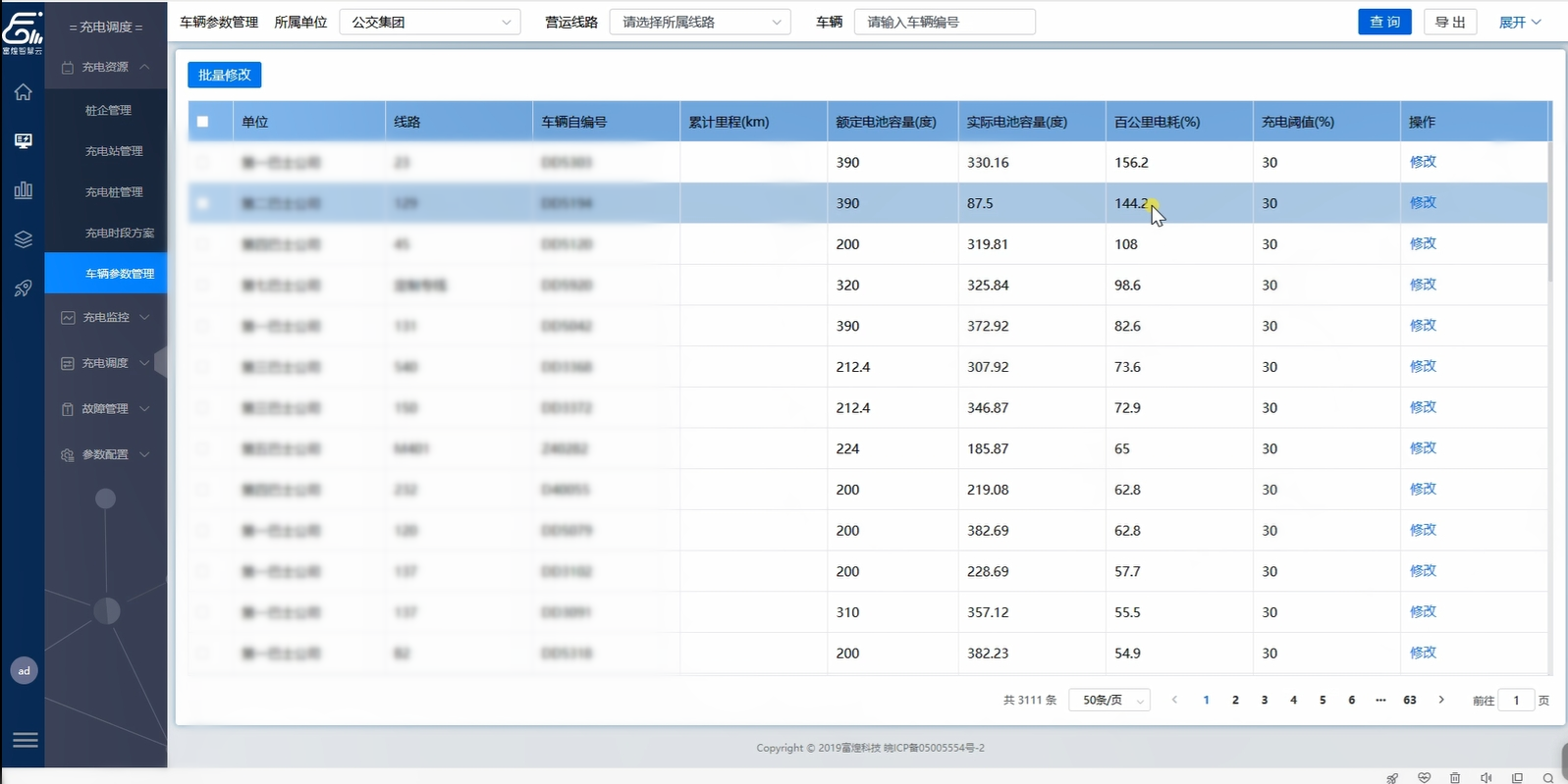Open the 'ad' user avatar
This screenshot has height=784, width=1568.
(x=24, y=671)
